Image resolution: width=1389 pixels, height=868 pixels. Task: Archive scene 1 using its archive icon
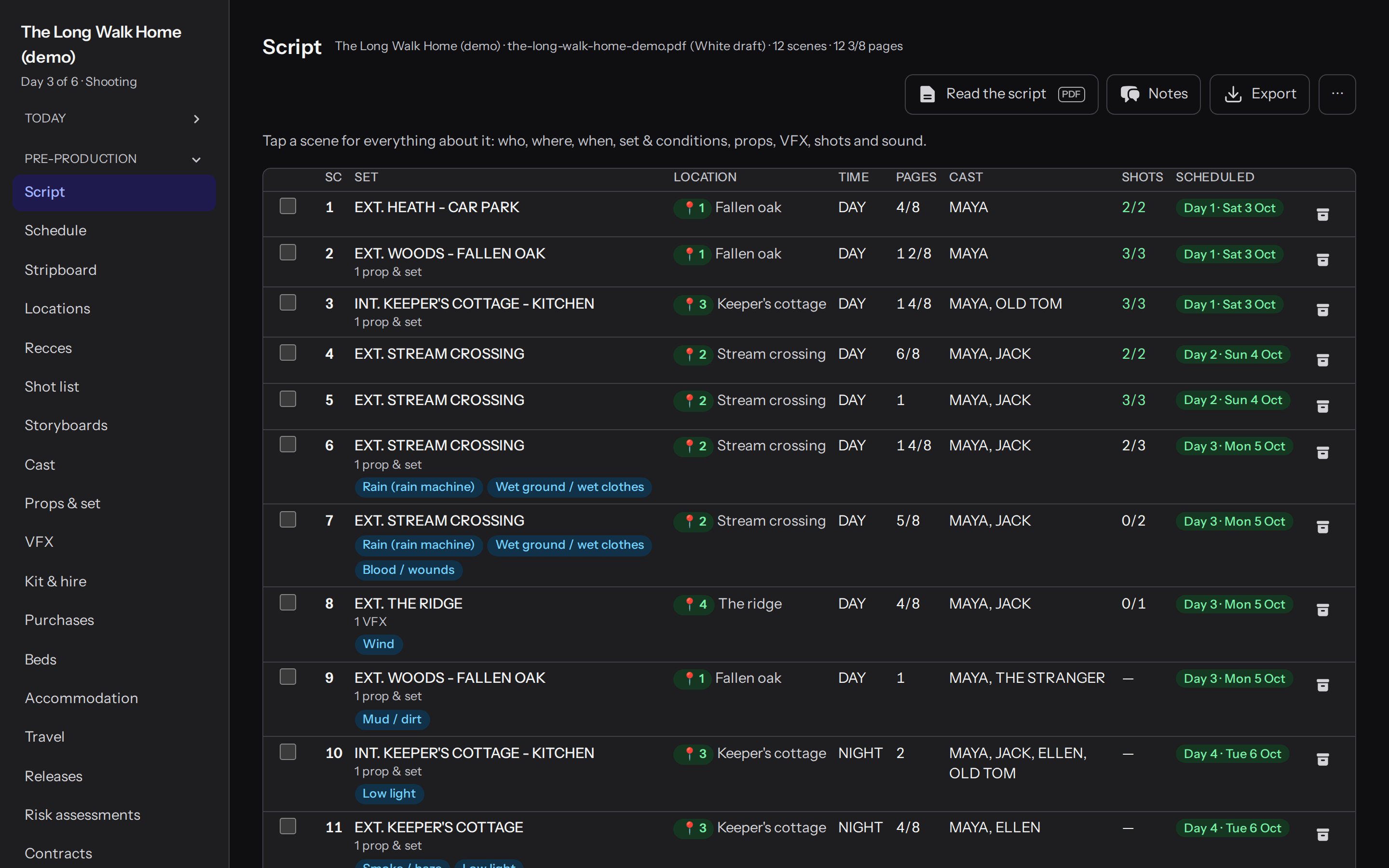tap(1322, 214)
